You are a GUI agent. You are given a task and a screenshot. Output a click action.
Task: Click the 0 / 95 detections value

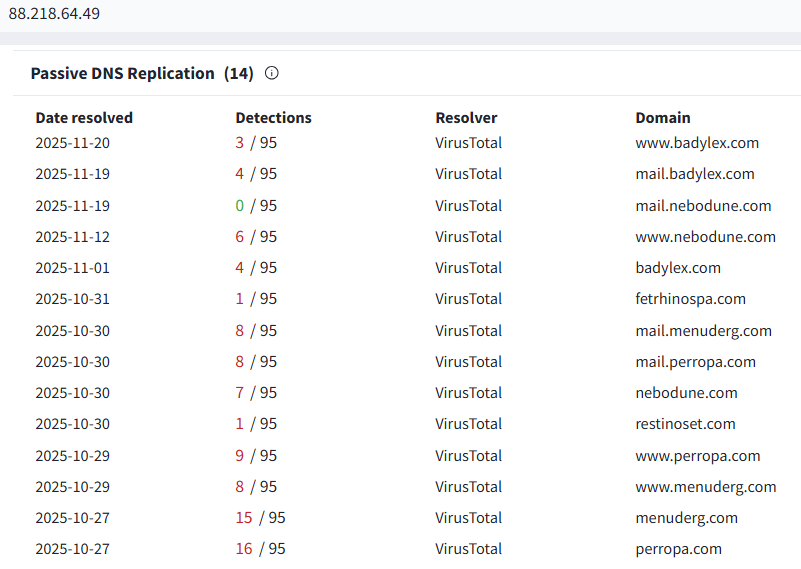click(256, 206)
